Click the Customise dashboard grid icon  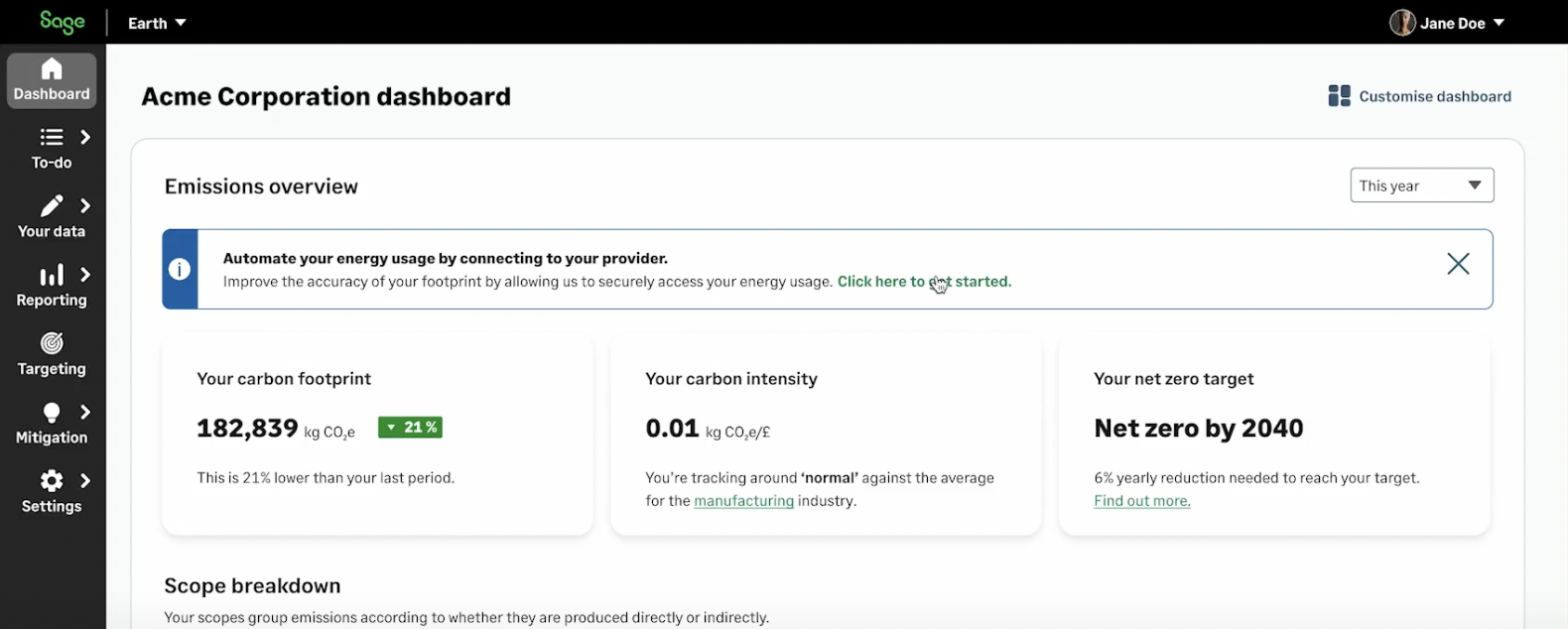tap(1339, 96)
